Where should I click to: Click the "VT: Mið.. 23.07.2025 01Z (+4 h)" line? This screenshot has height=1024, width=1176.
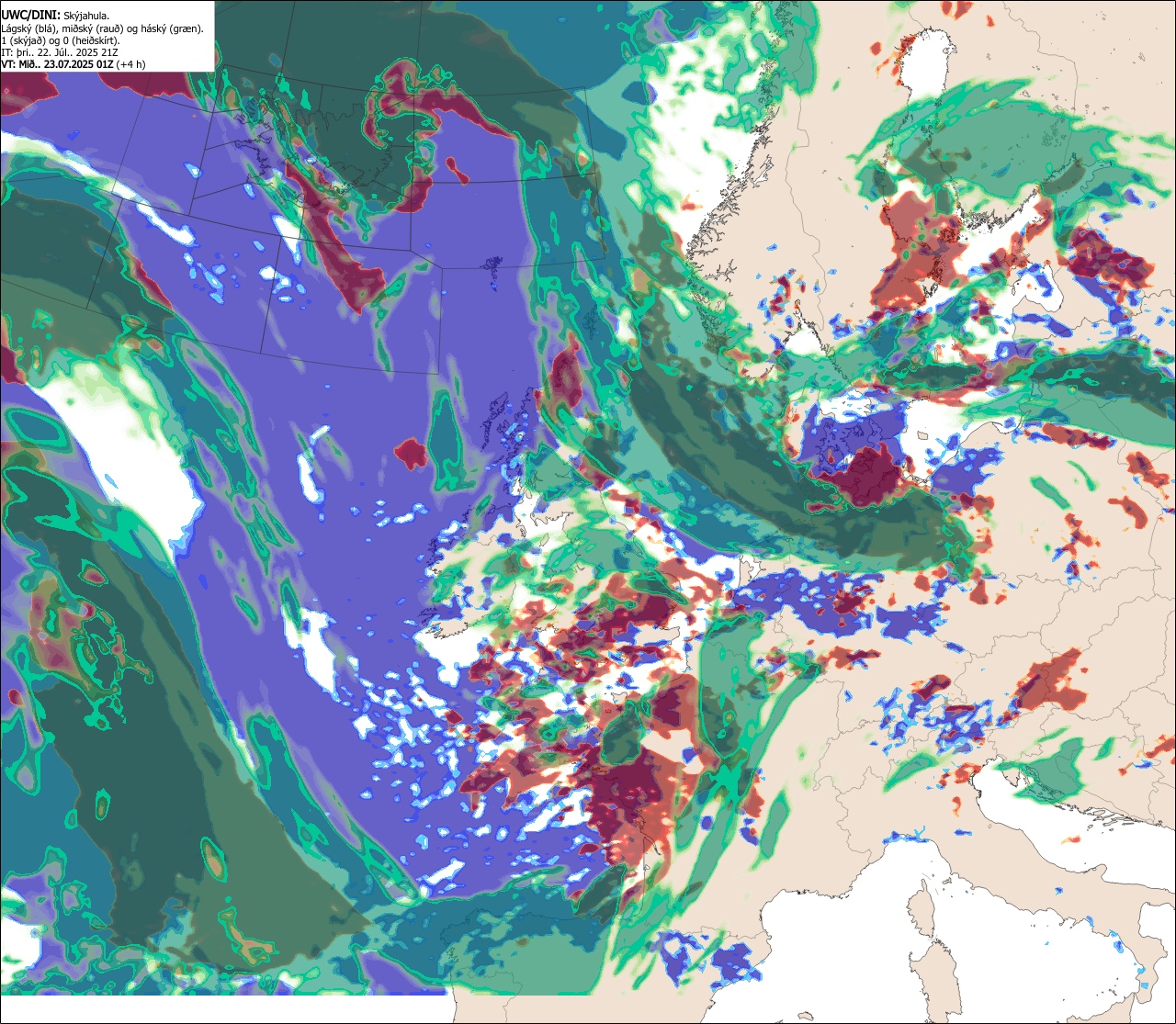coord(73,64)
